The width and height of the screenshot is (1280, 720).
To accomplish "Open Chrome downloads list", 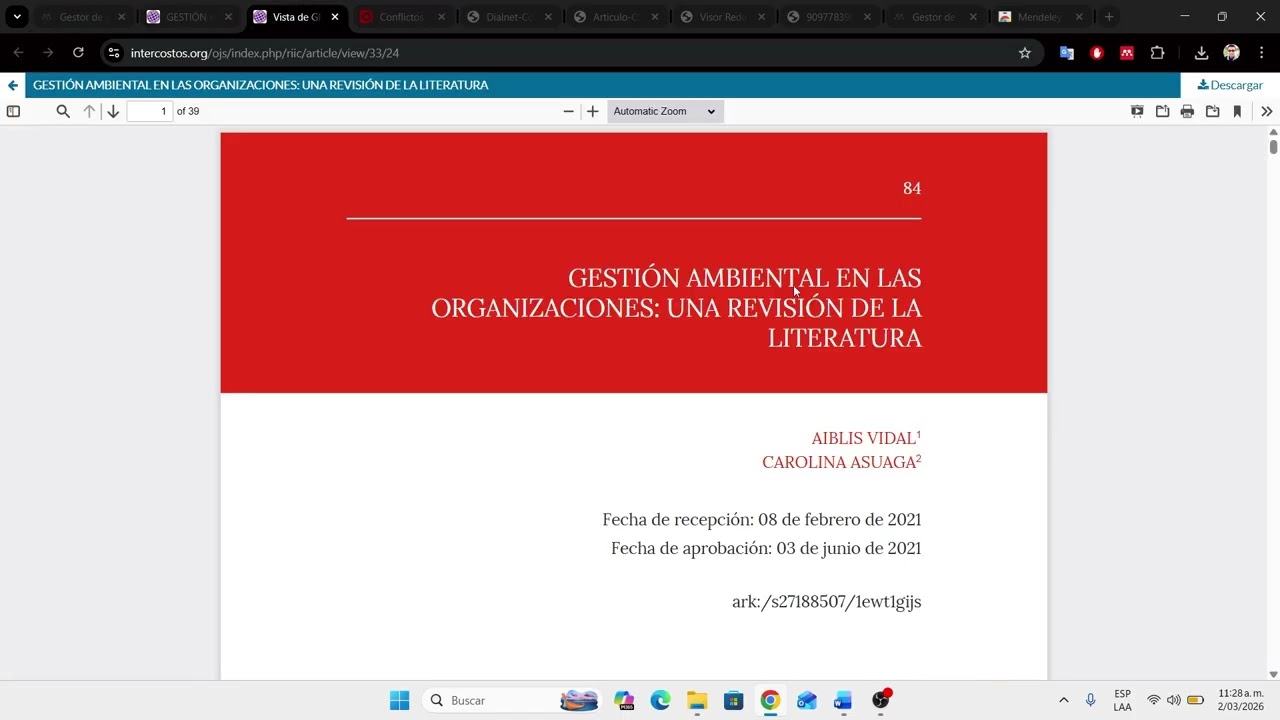I will (1202, 53).
